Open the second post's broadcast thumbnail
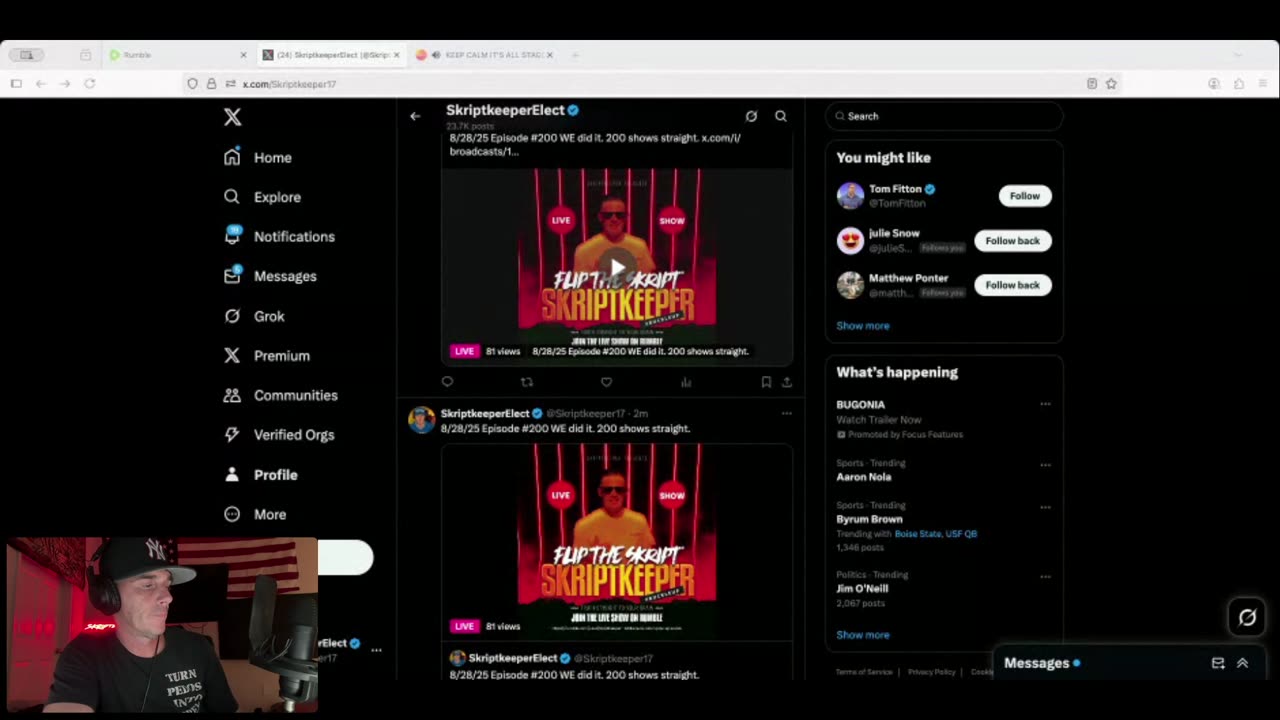This screenshot has width=1280, height=720. click(617, 540)
